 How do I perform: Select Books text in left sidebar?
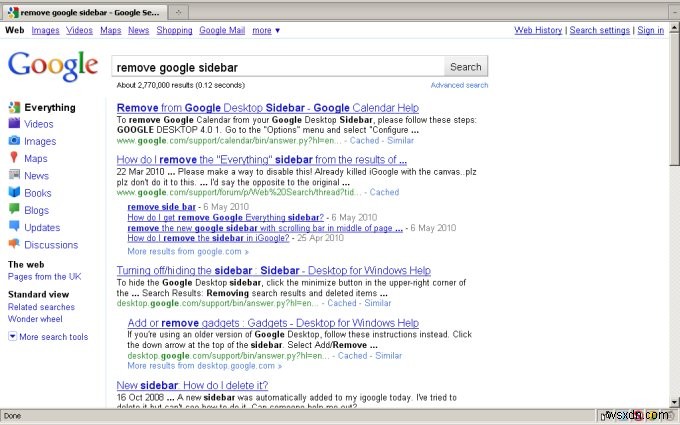tap(38, 193)
